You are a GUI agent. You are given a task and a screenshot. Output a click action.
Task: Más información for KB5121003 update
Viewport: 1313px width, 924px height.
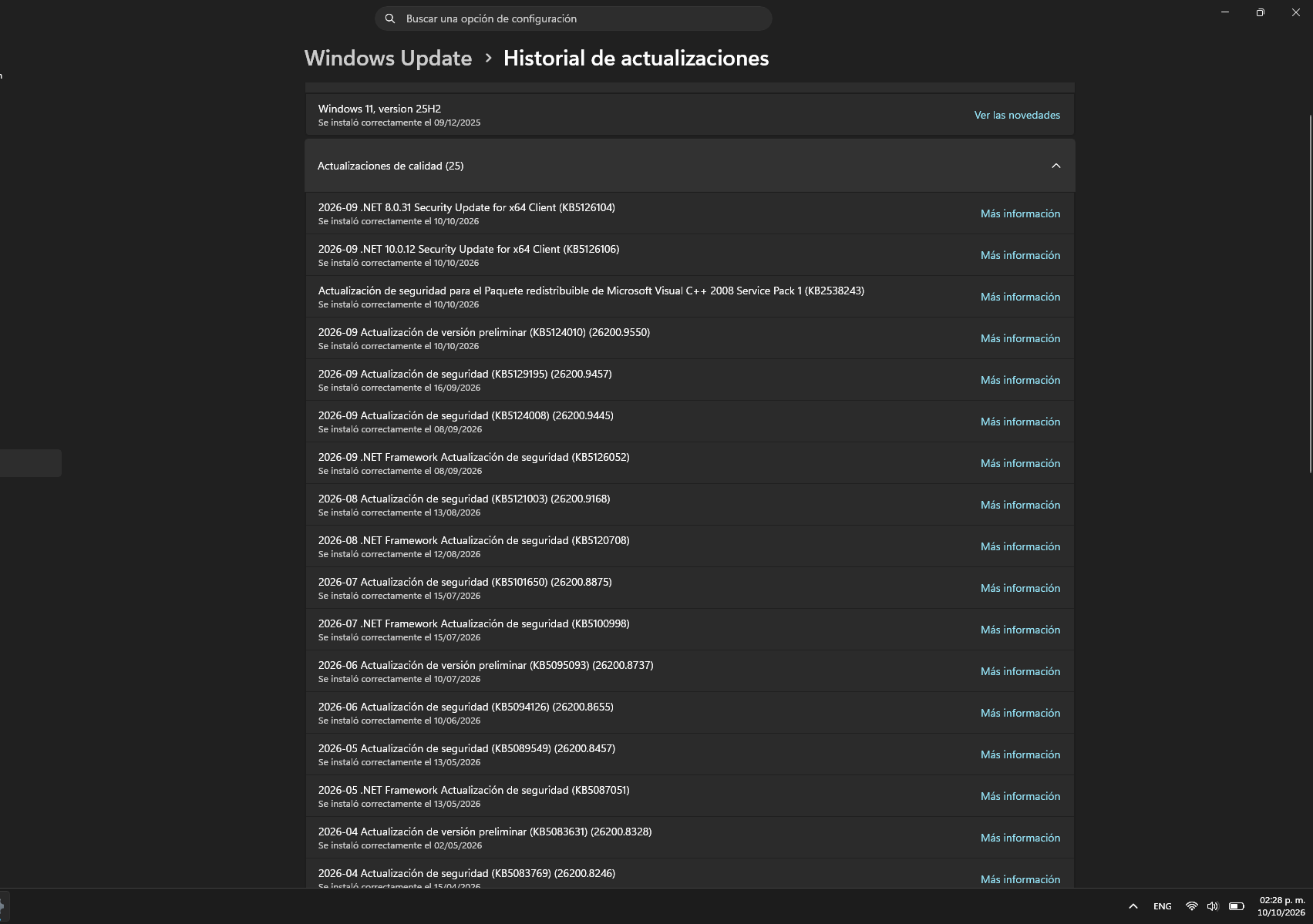(1020, 505)
